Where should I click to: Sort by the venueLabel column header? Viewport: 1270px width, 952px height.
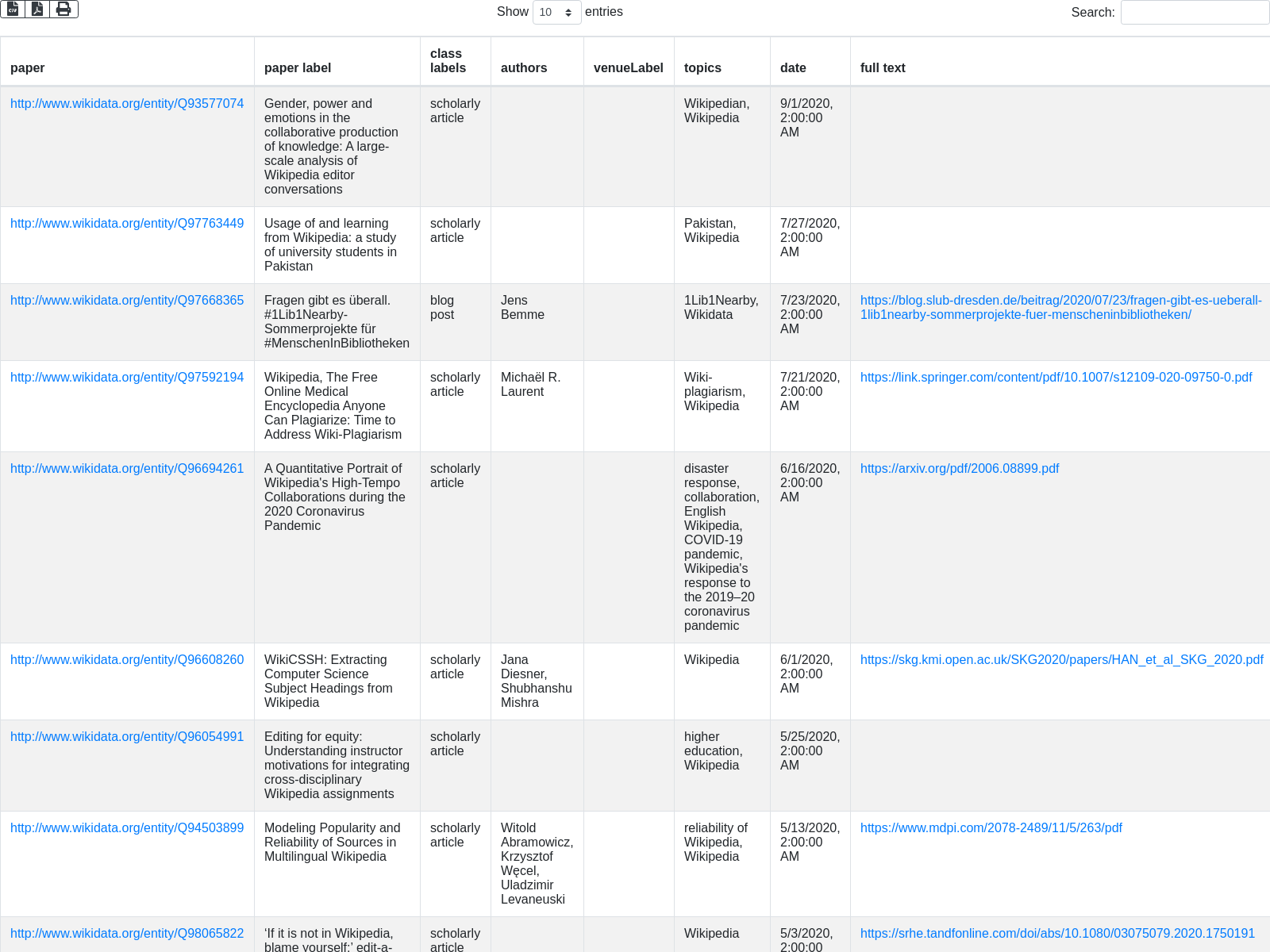pos(628,68)
